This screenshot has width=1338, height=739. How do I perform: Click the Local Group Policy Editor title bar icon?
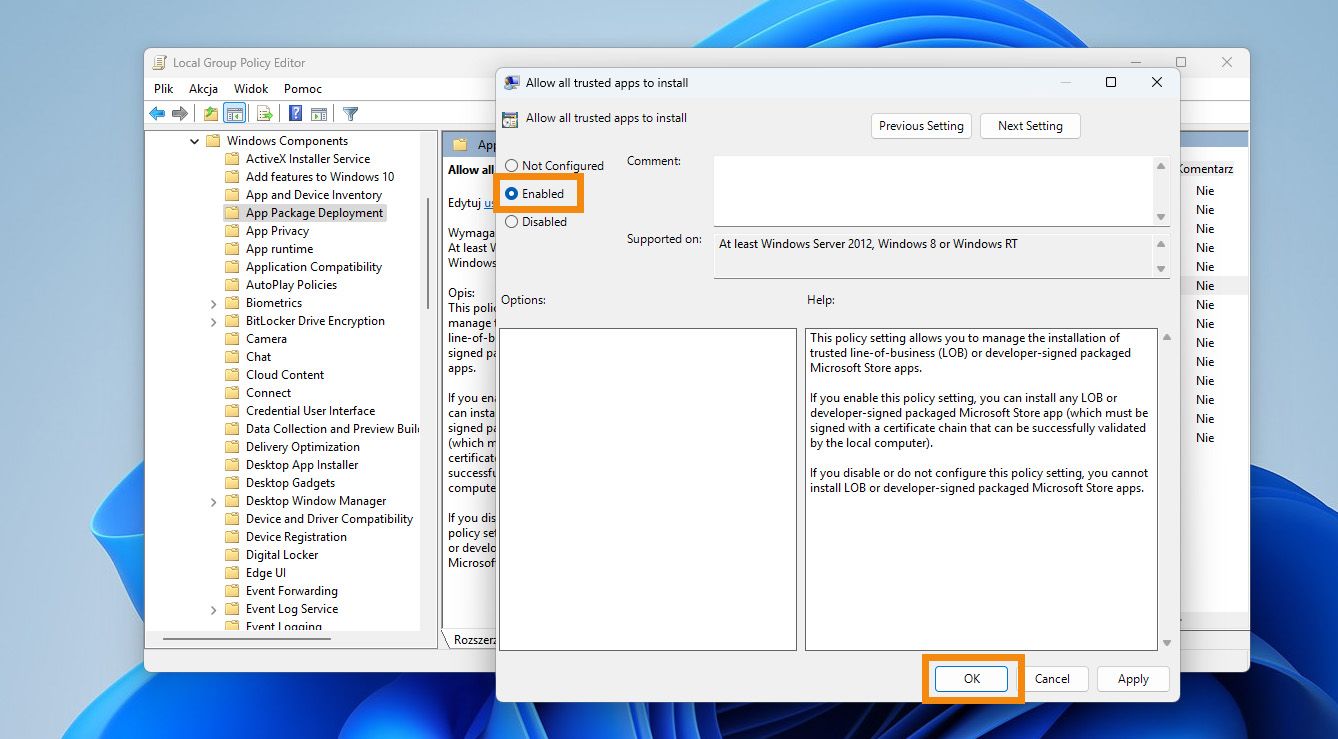(x=159, y=63)
